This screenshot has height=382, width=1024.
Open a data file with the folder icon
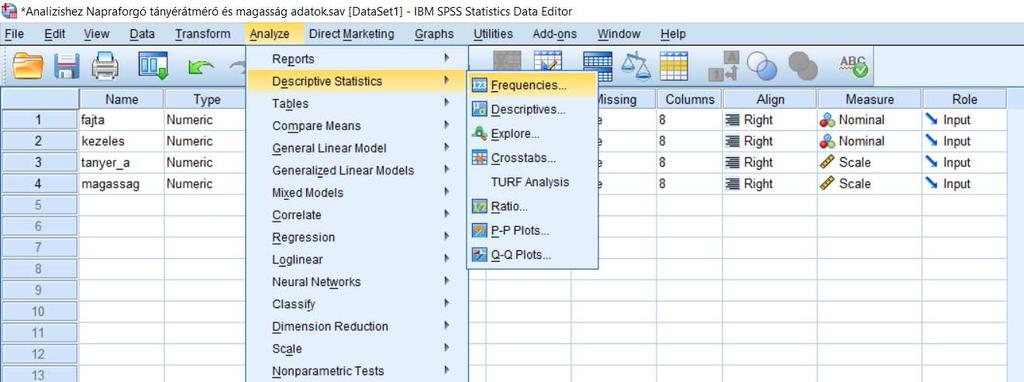pyautogui.click(x=28, y=67)
